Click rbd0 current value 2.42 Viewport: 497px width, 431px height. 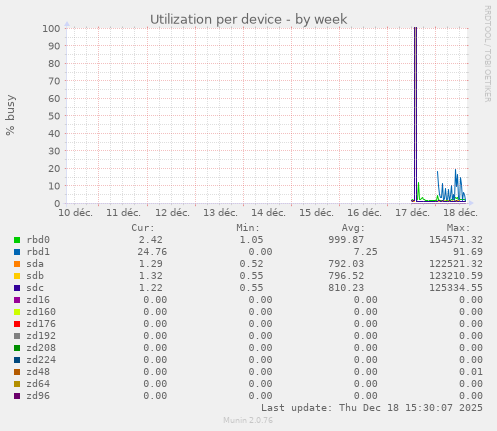(151, 240)
